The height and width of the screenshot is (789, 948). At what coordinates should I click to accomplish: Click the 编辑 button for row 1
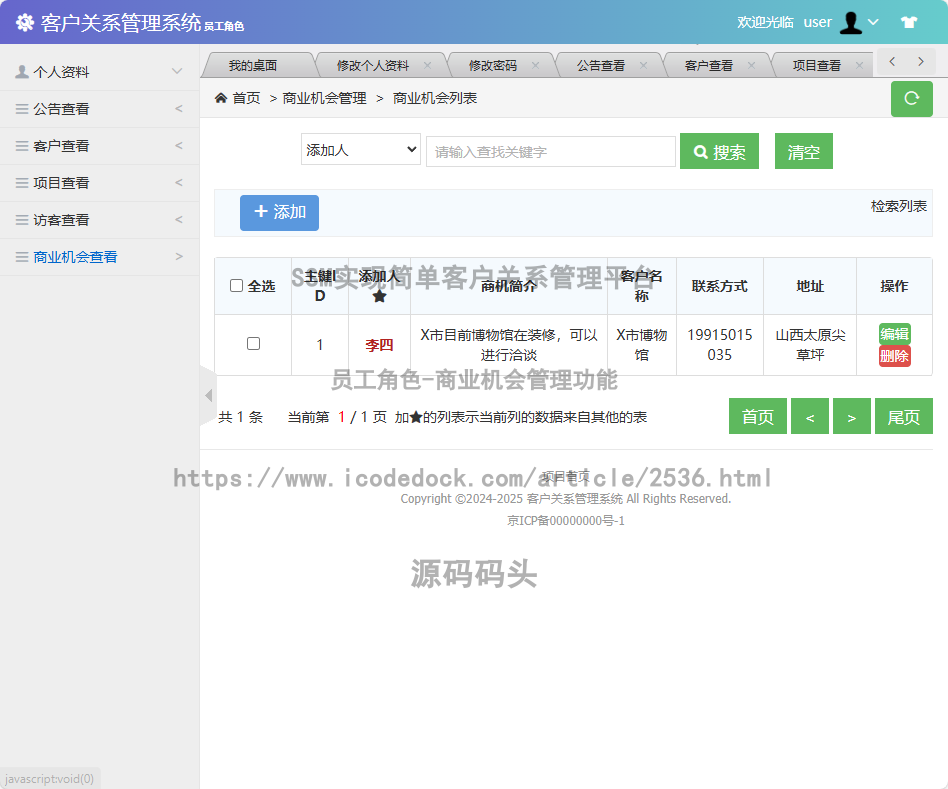point(894,334)
